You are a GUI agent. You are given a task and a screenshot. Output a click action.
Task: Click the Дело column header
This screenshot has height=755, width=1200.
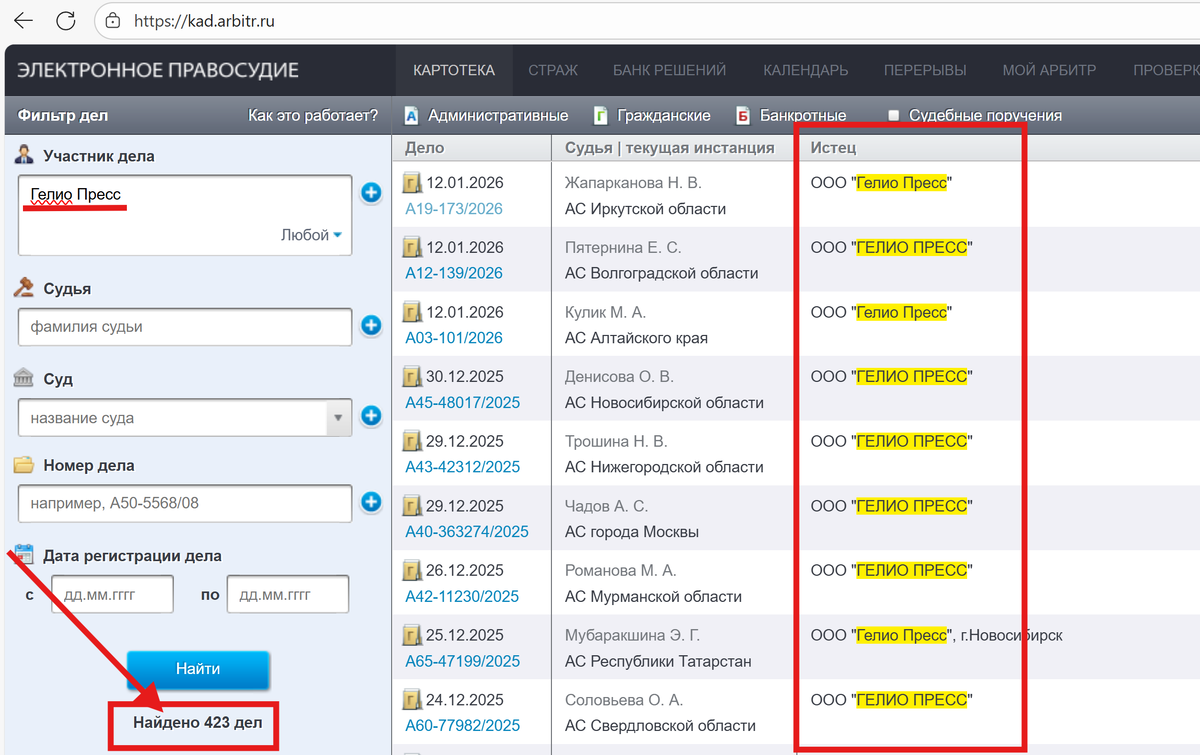(x=424, y=148)
